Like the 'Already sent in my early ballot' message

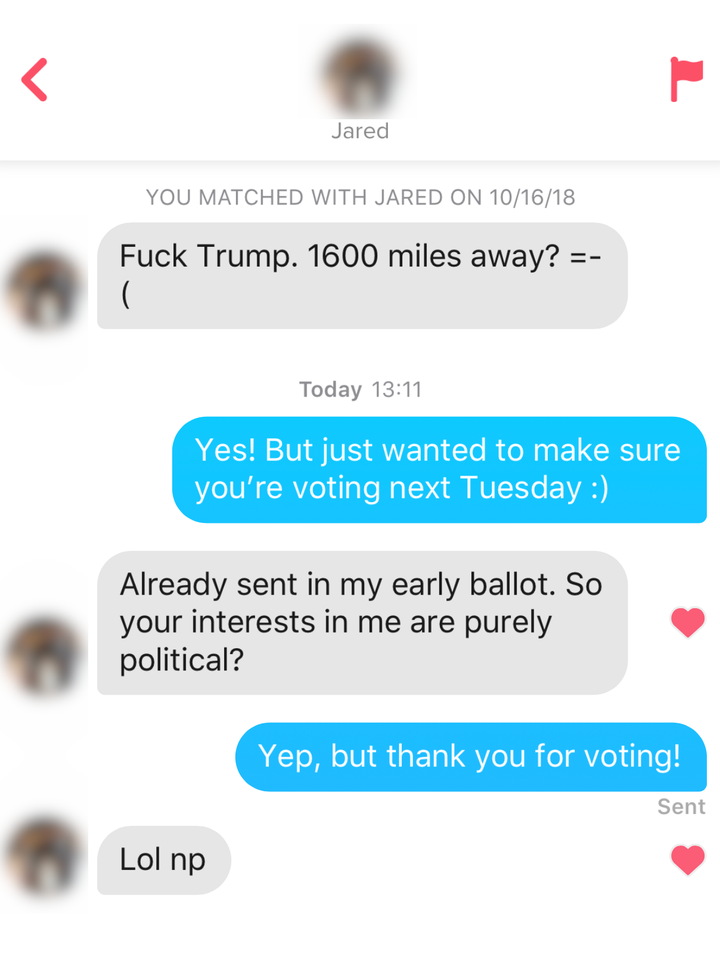[x=688, y=623]
